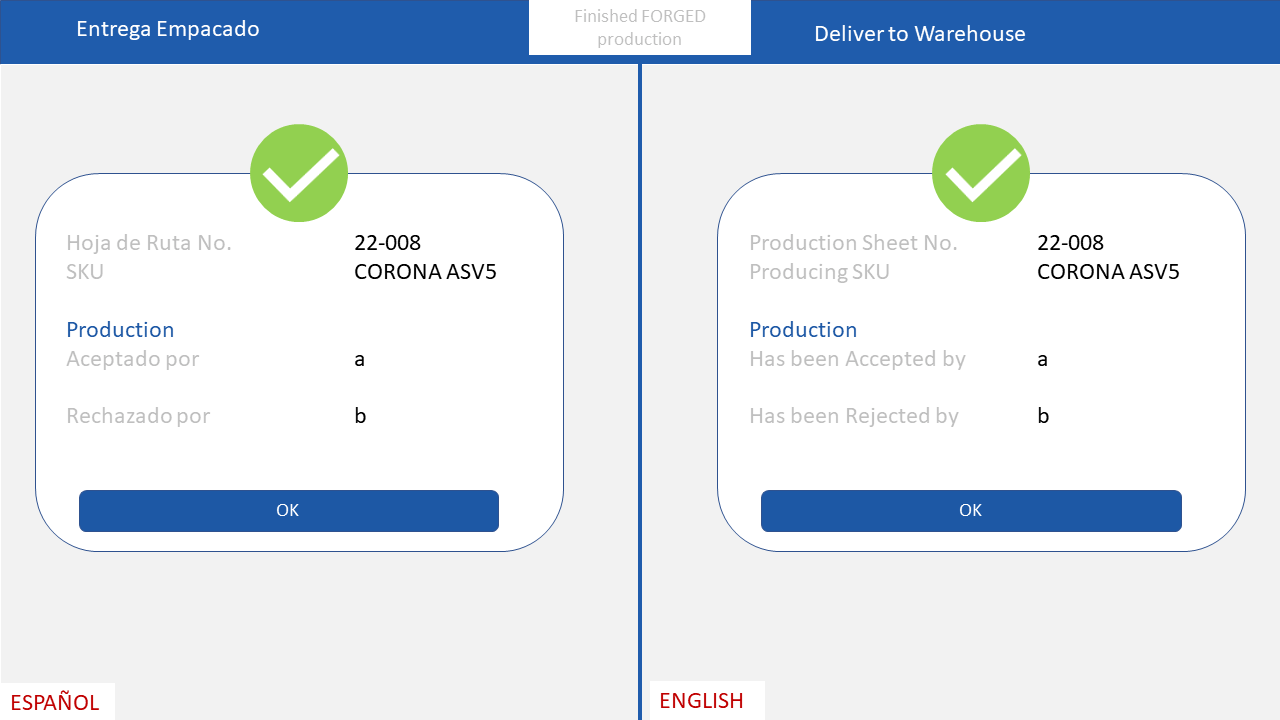The image size is (1280, 720).
Task: Click the Finished FORGED production box
Action: point(640,28)
